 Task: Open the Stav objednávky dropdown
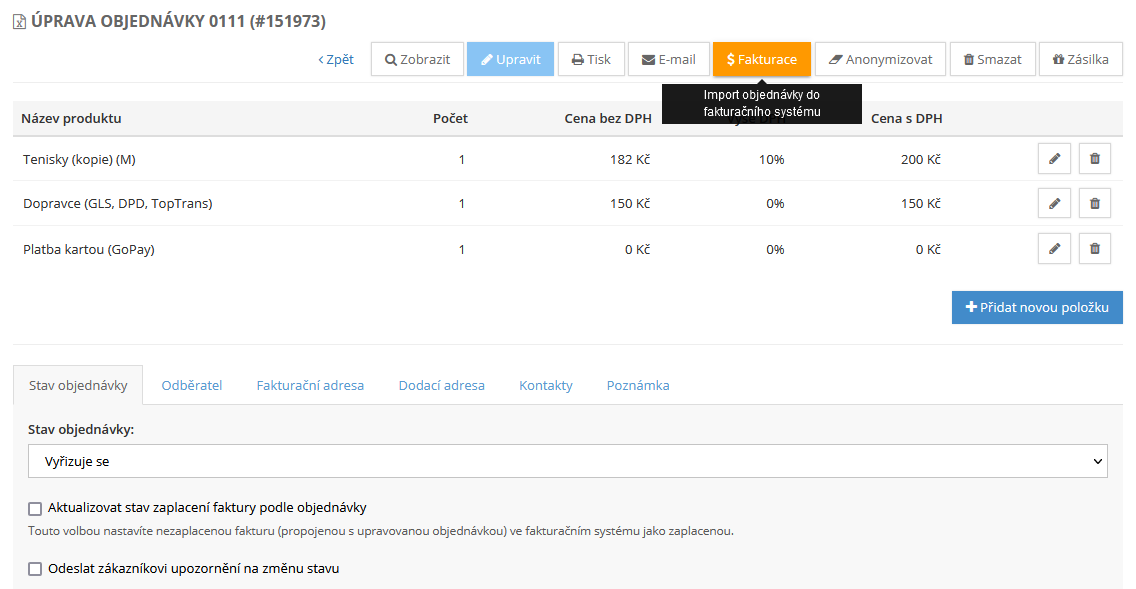(x=568, y=461)
